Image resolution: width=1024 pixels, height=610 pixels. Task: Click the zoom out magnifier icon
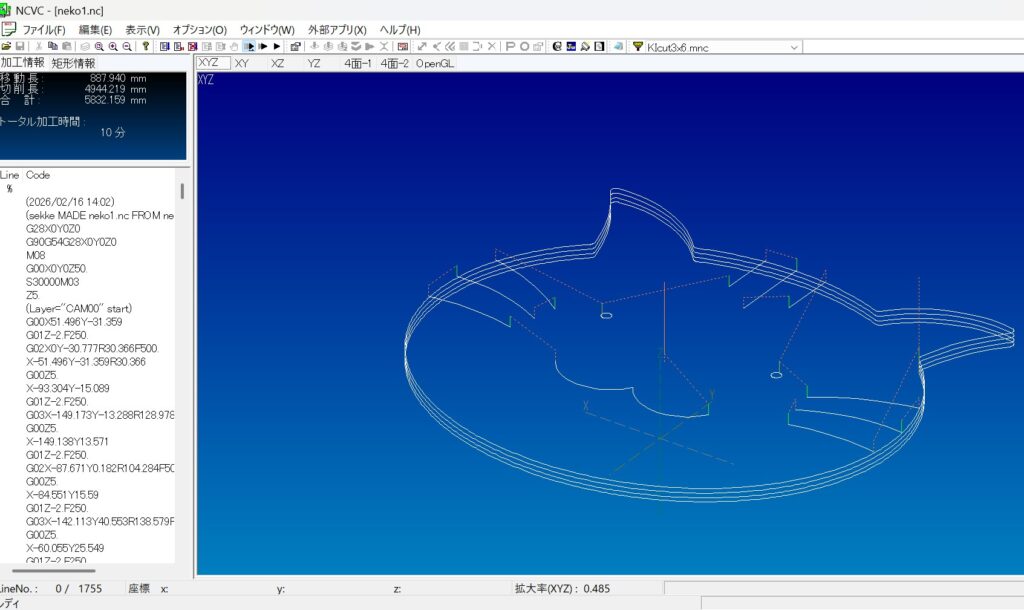click(127, 46)
